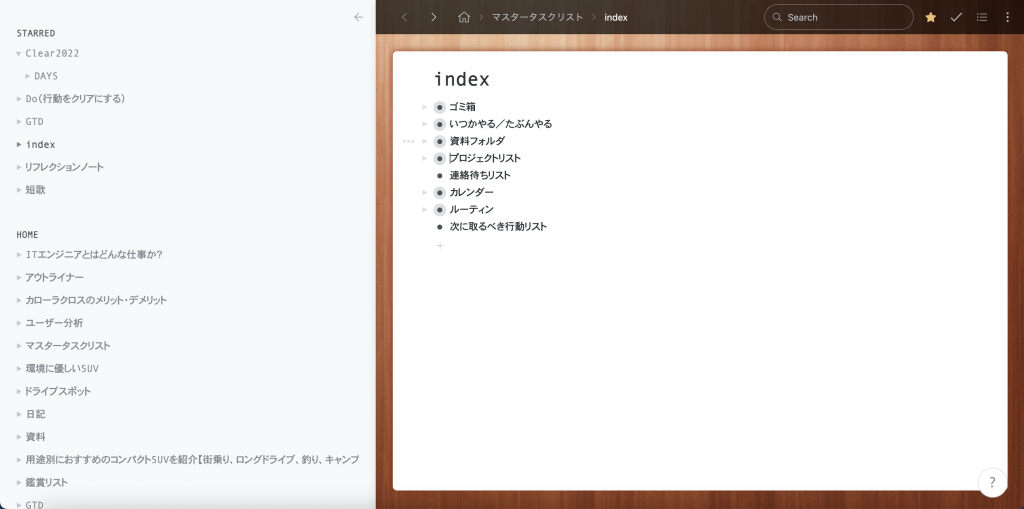Expand the 資料フォルダ item
The height and width of the screenshot is (509, 1024).
click(424, 141)
